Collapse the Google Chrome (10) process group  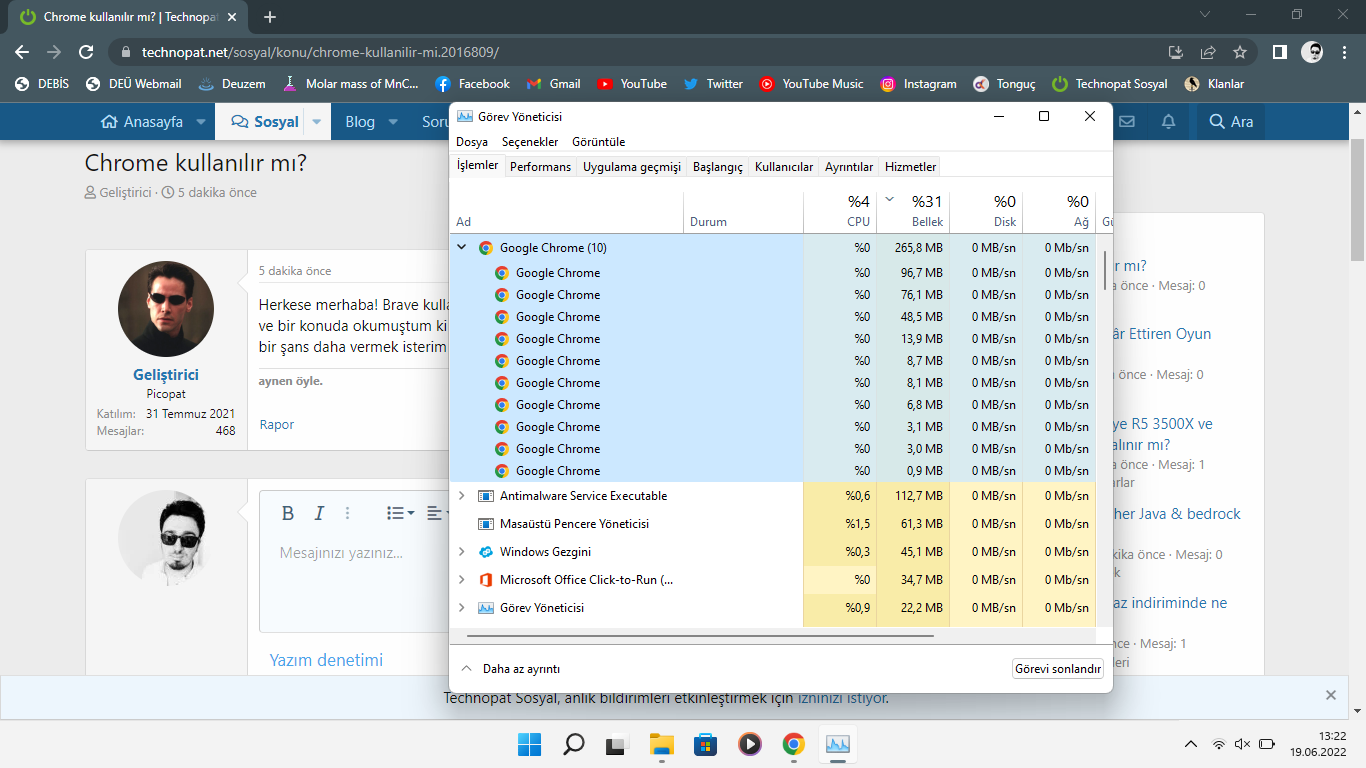pos(461,248)
